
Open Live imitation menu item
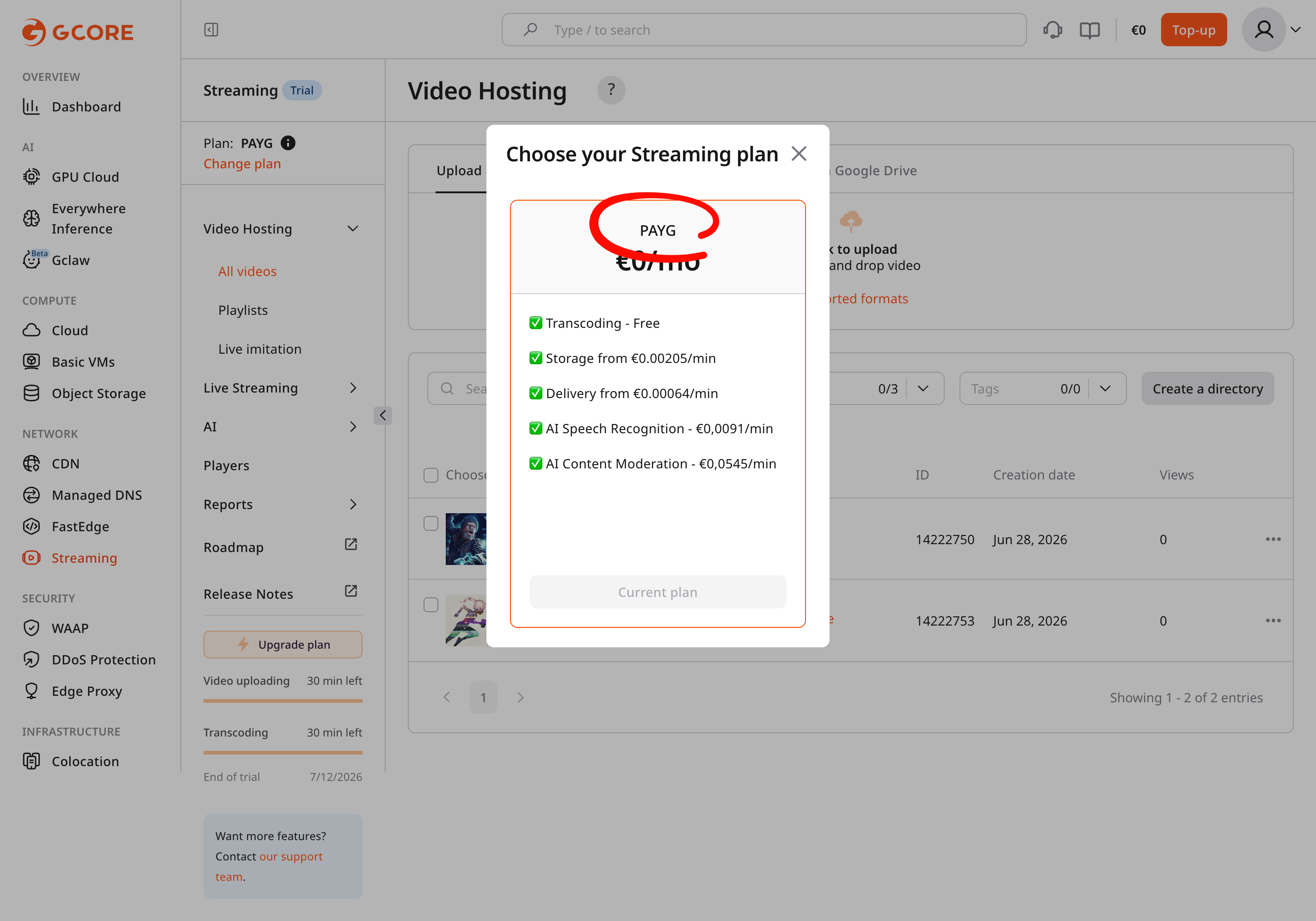[x=260, y=349]
